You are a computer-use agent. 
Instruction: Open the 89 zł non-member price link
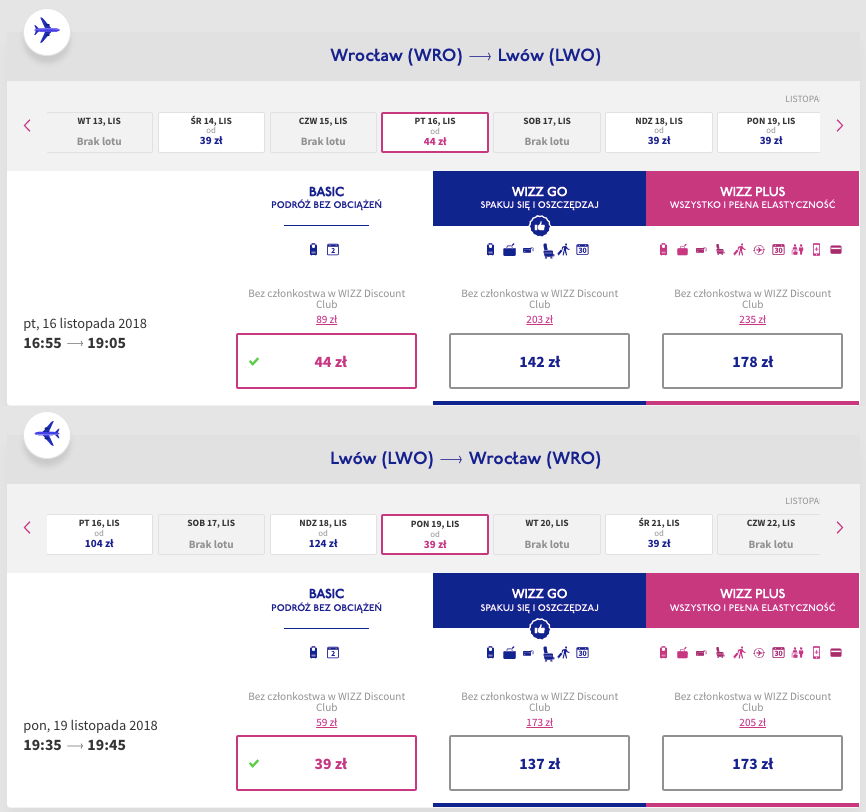tap(326, 319)
